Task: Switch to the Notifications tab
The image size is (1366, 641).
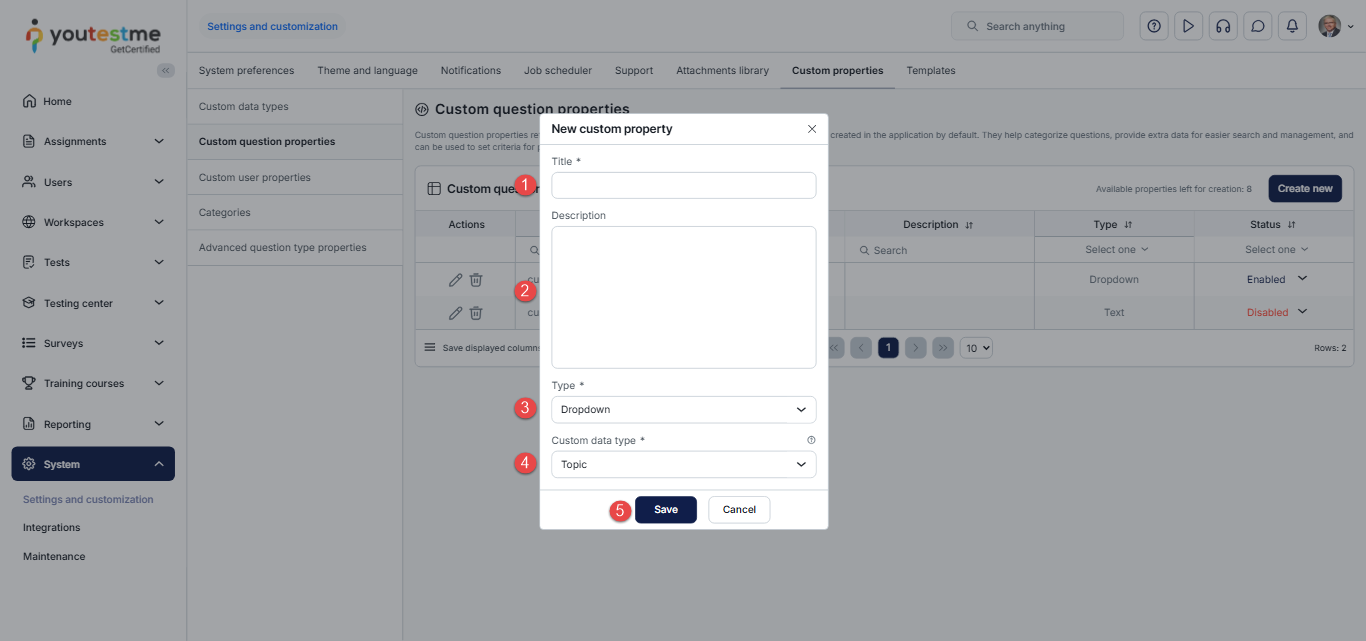Action: [470, 70]
